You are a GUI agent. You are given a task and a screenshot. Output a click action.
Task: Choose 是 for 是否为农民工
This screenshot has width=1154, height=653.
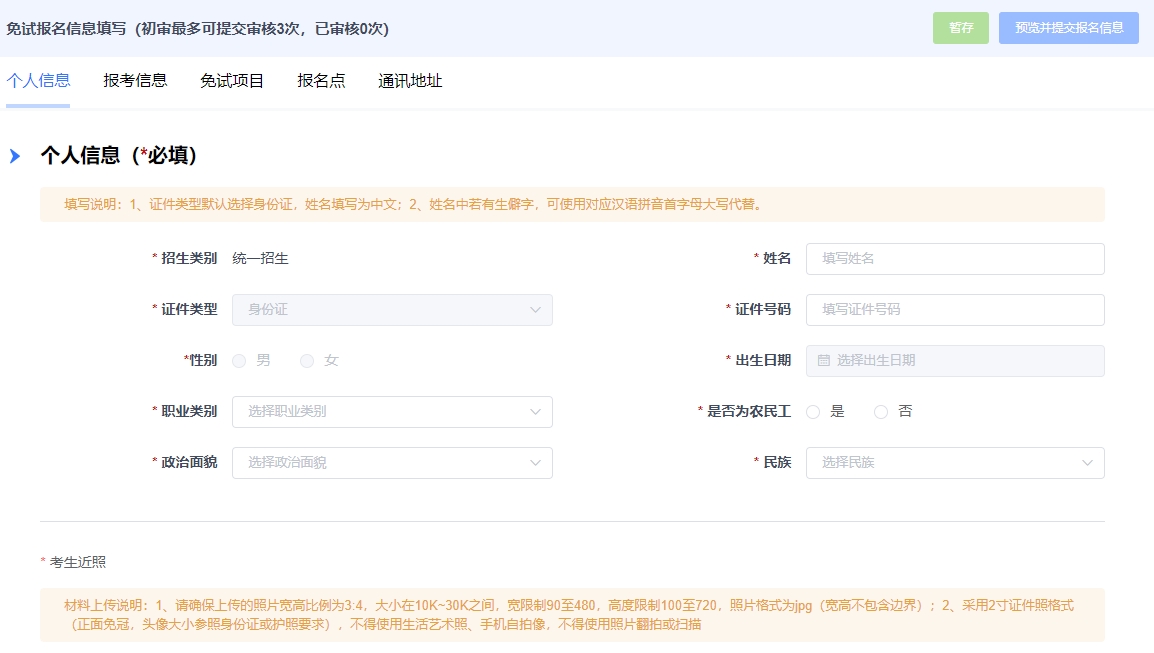pyautogui.click(x=813, y=412)
